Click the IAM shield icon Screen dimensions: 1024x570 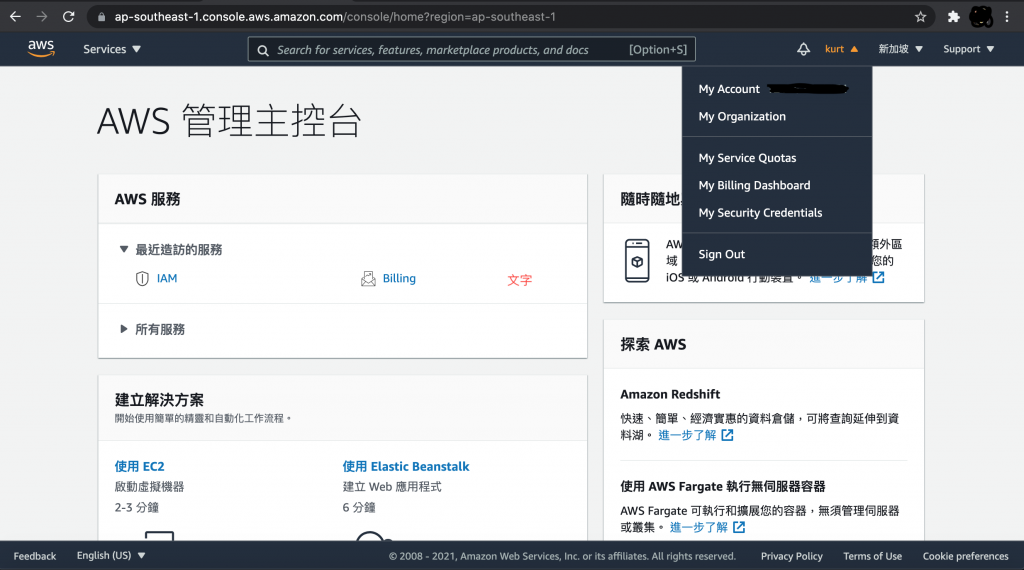click(142, 279)
